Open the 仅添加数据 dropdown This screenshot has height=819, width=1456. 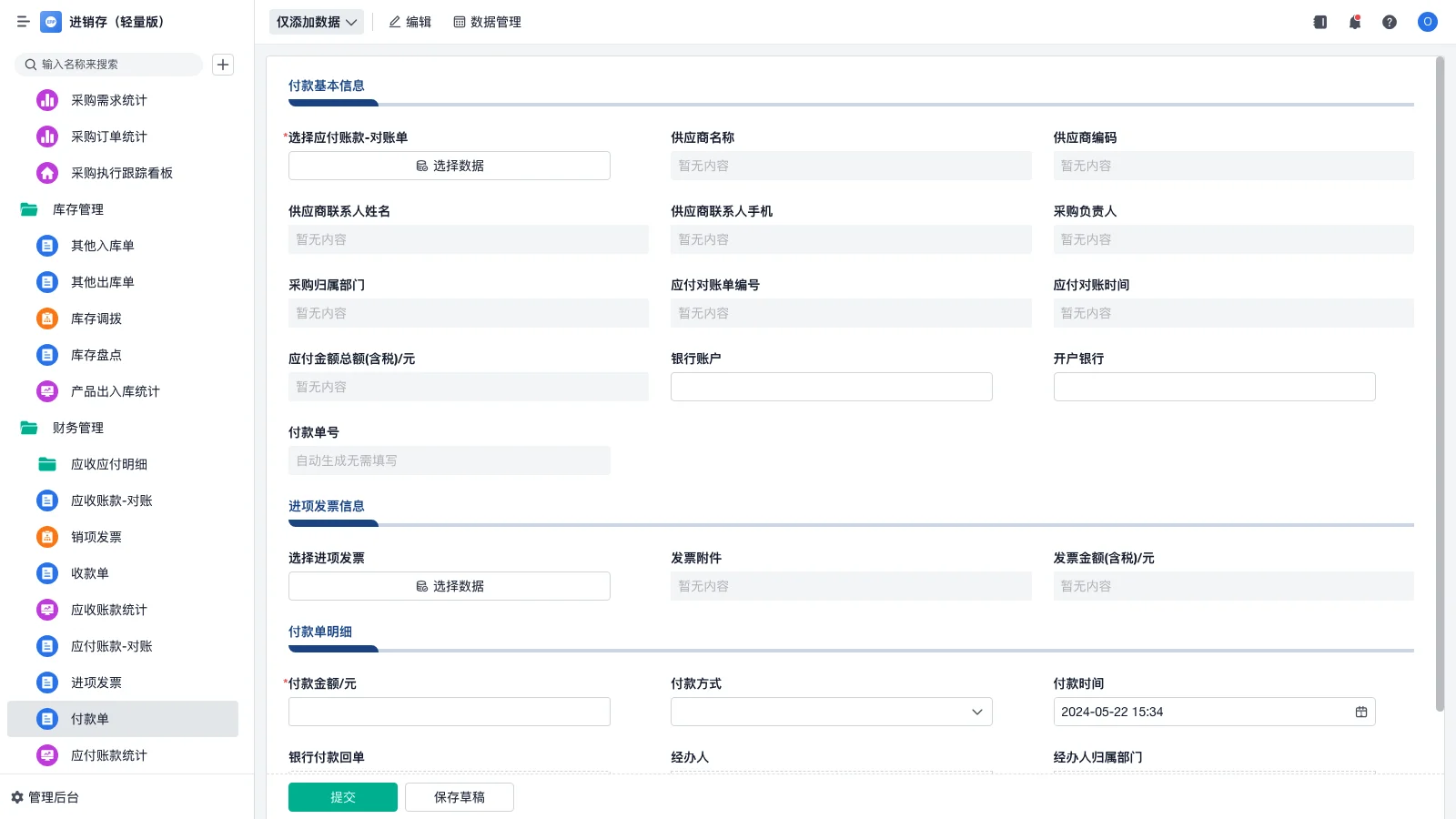[x=316, y=21]
